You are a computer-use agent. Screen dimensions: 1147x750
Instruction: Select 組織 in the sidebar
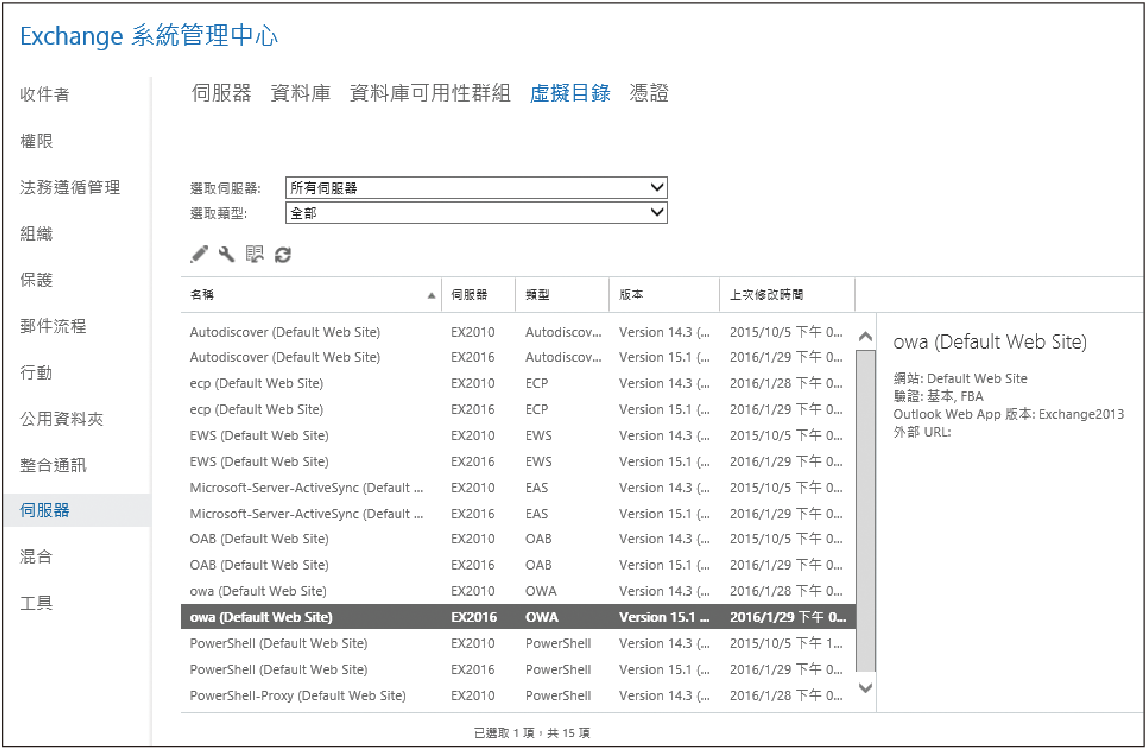point(37,233)
